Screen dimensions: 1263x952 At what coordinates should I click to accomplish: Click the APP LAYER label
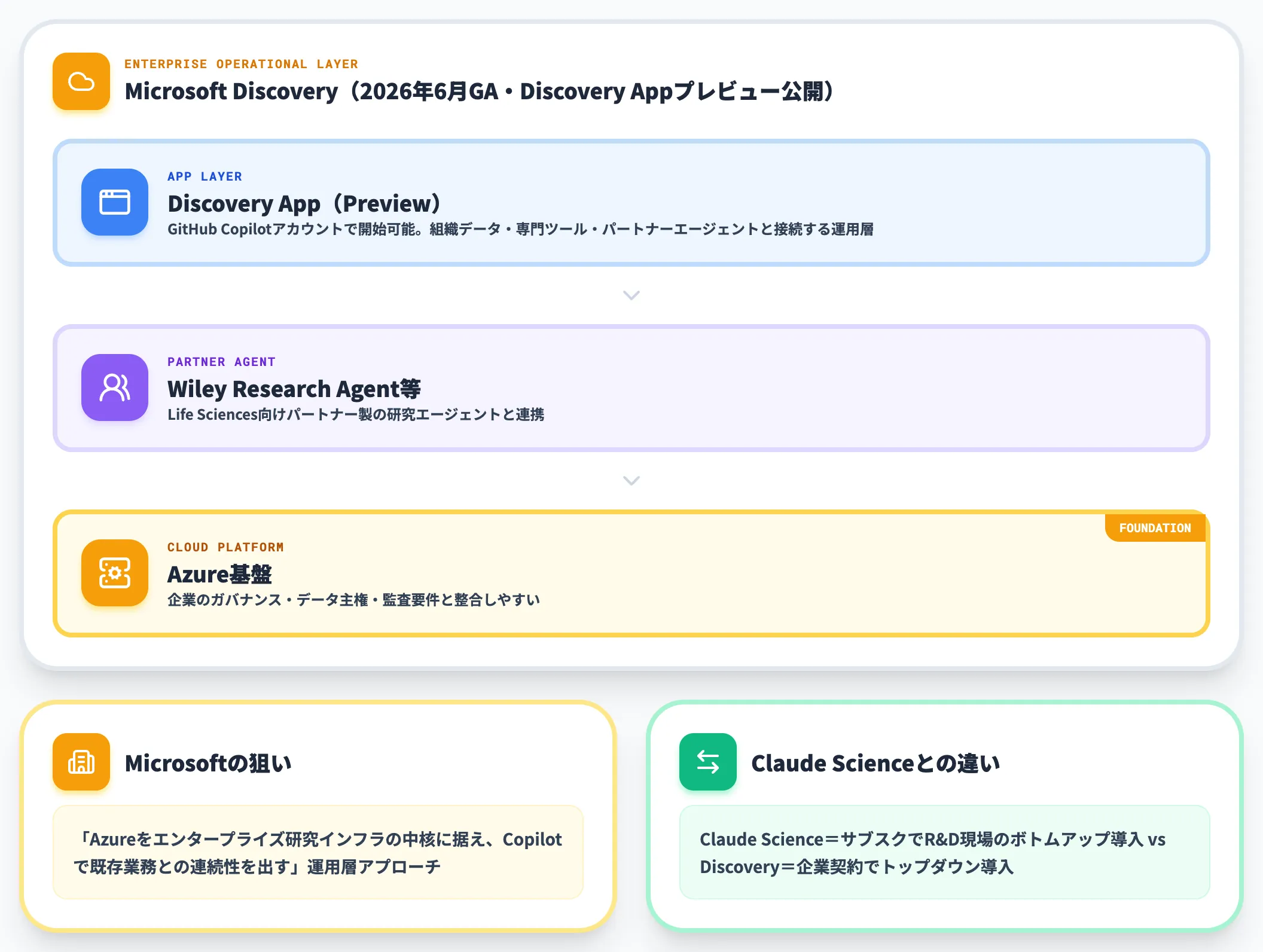coord(205,176)
